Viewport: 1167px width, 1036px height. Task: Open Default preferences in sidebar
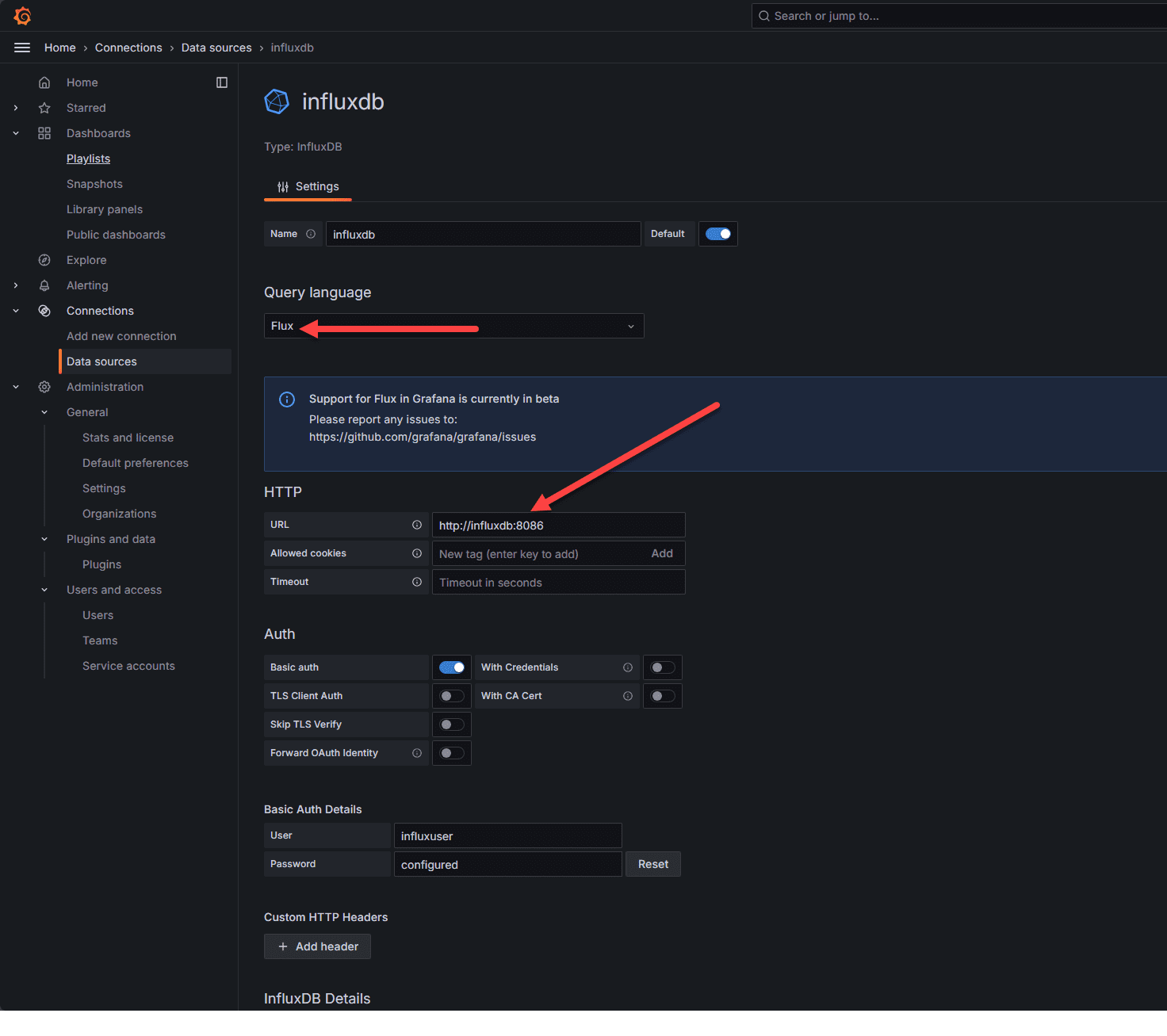pyautogui.click(x=136, y=463)
